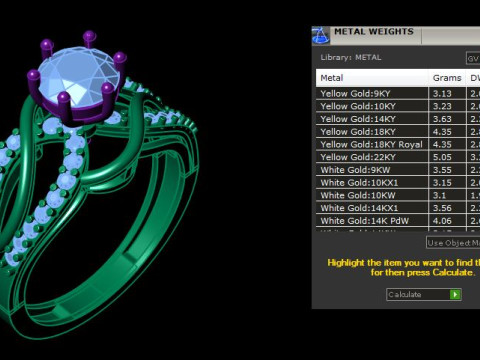Click the green arrow on Calculate
The image size is (480, 360).
point(455,295)
